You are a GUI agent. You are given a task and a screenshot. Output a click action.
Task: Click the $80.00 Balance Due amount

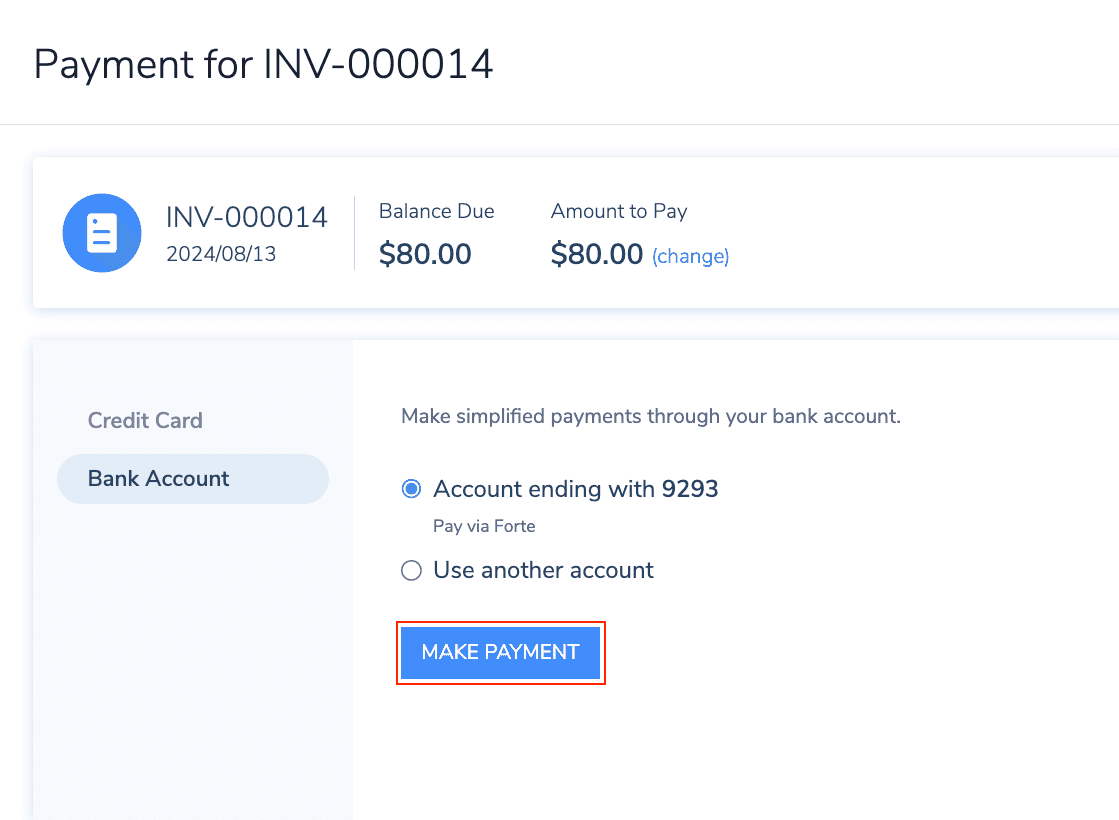425,253
